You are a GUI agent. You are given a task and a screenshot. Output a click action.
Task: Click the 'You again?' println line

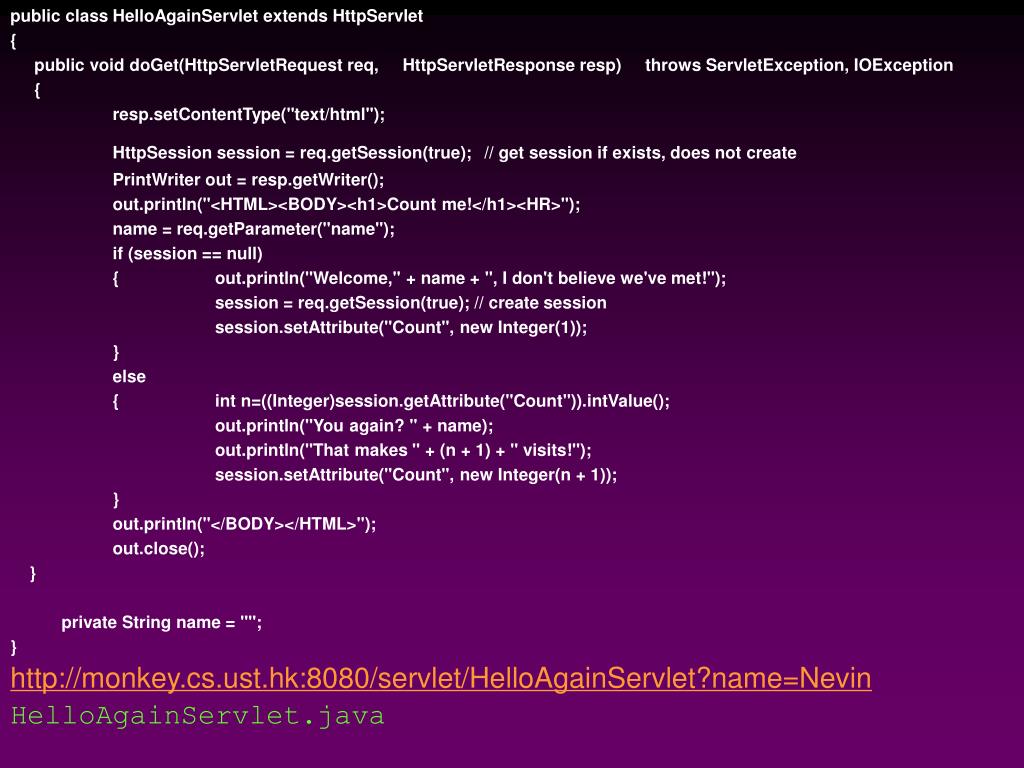[x=354, y=426]
